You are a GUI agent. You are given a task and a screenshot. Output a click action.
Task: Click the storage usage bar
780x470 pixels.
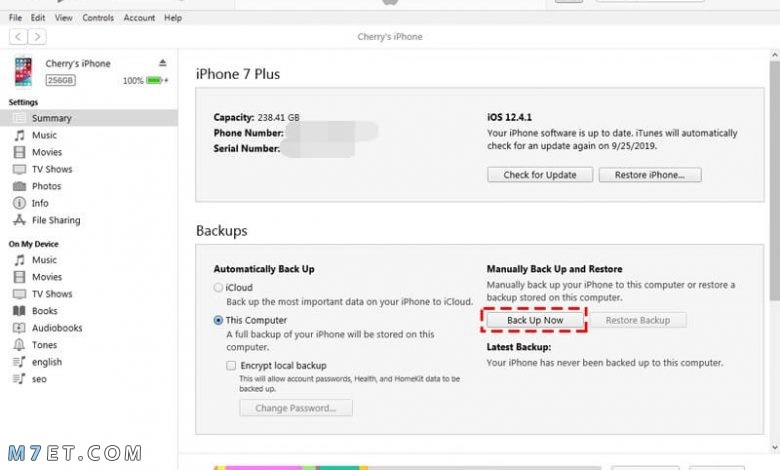coord(408,468)
